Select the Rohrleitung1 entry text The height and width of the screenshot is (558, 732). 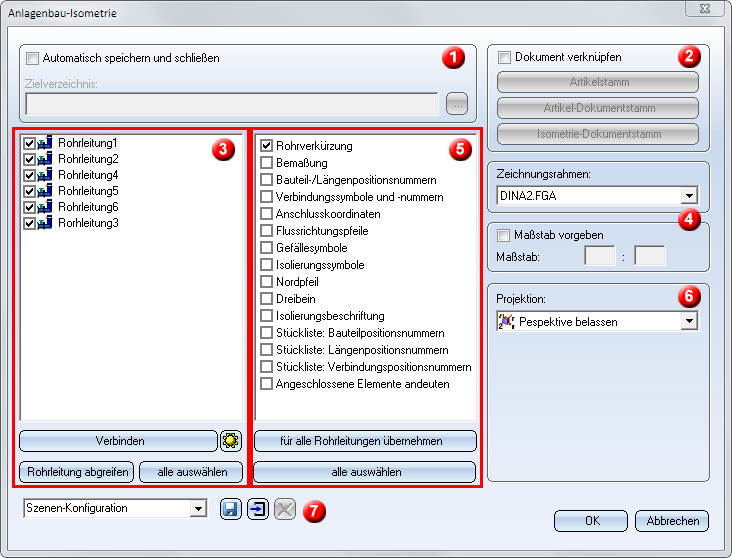88,143
